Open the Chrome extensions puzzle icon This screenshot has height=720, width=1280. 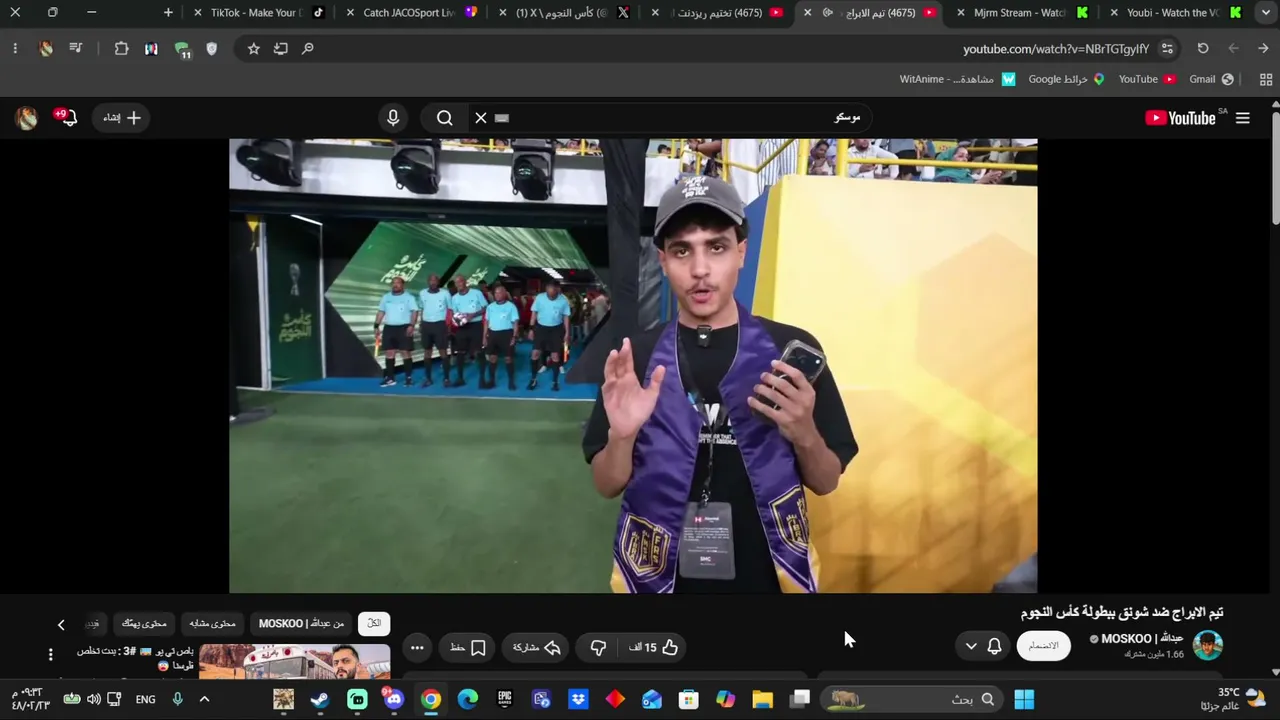(x=122, y=48)
